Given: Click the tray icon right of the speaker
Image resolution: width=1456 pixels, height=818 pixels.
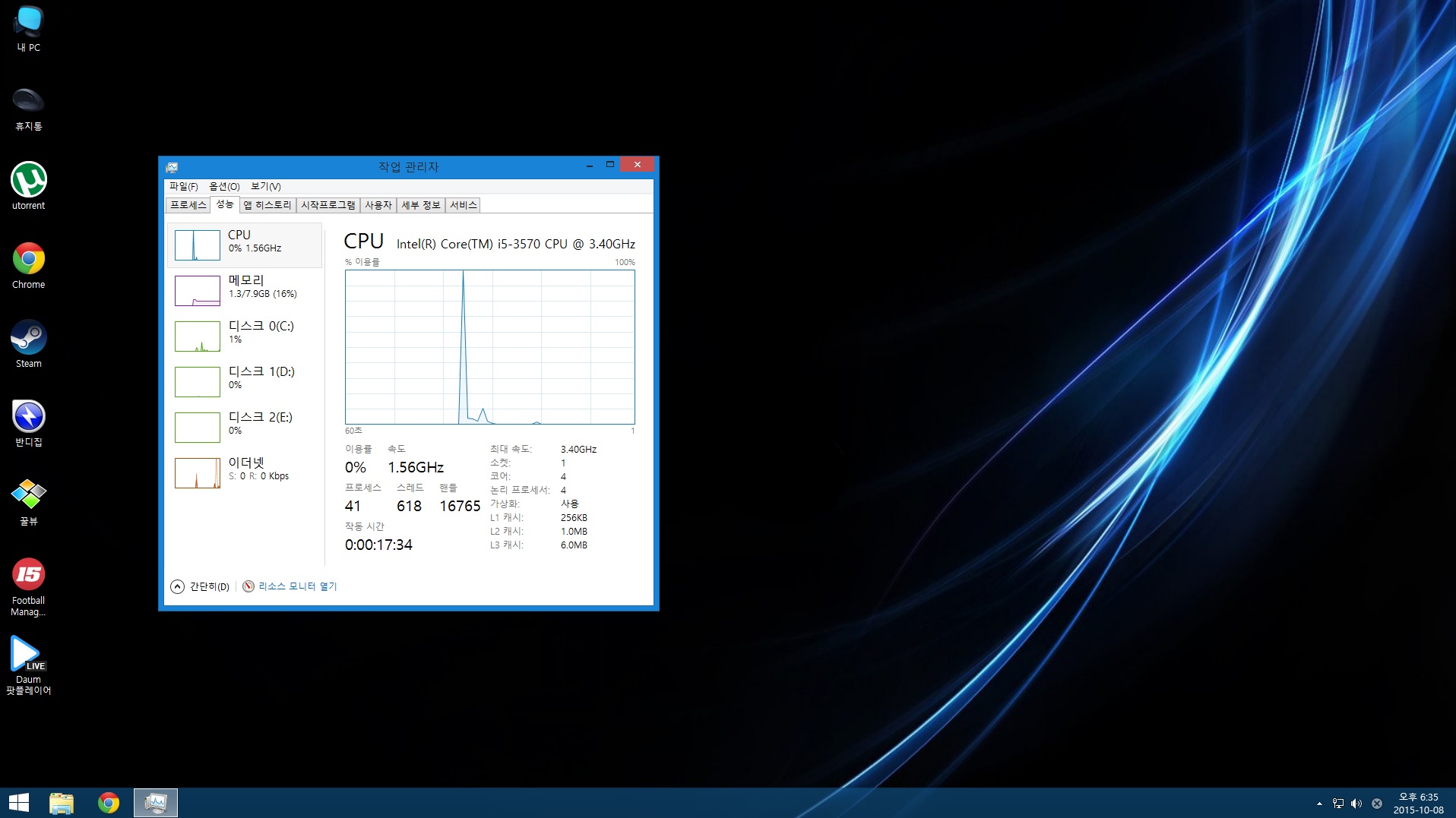Looking at the screenshot, I should click(x=1376, y=804).
